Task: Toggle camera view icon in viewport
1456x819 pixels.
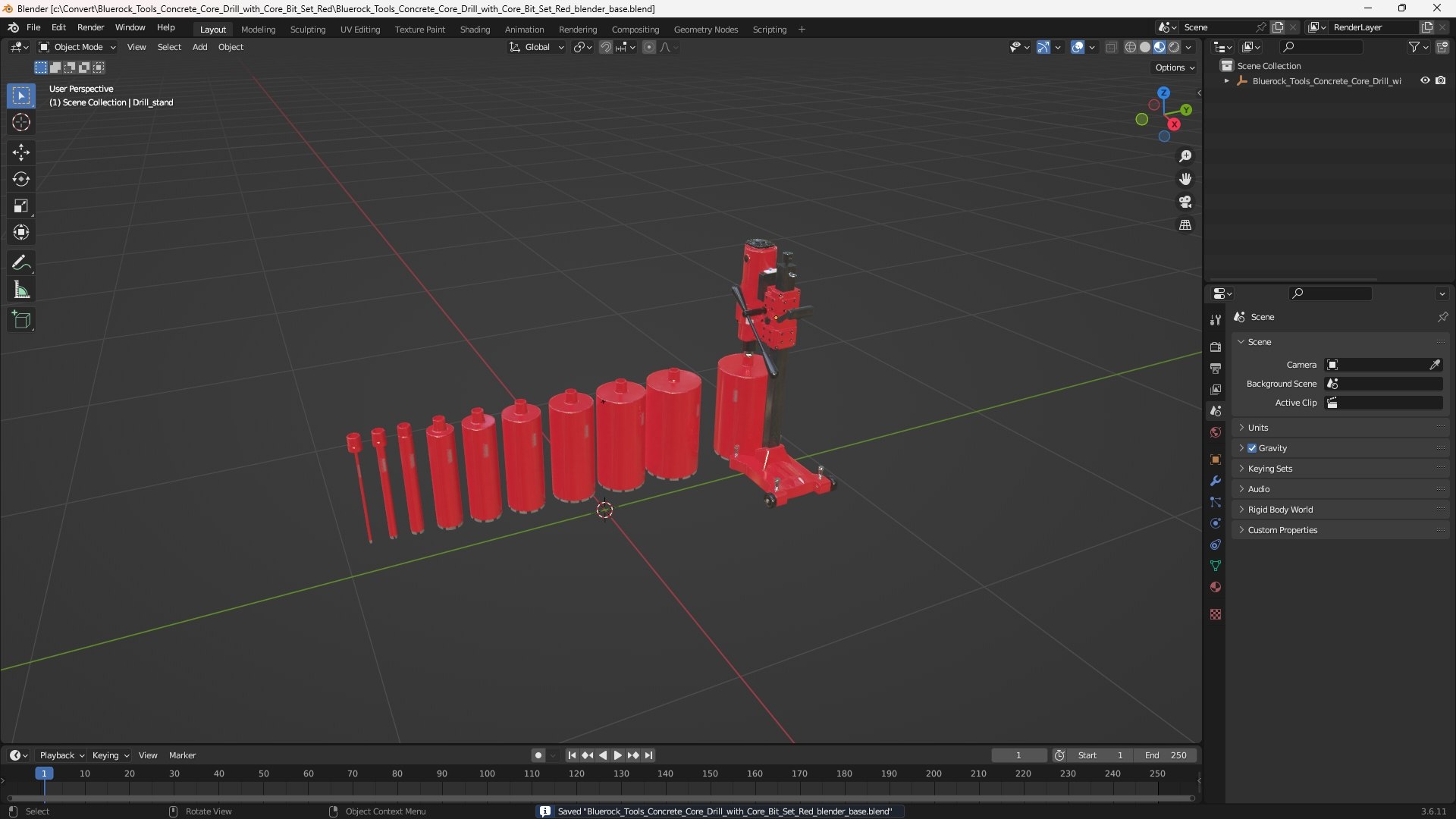Action: [x=1185, y=202]
